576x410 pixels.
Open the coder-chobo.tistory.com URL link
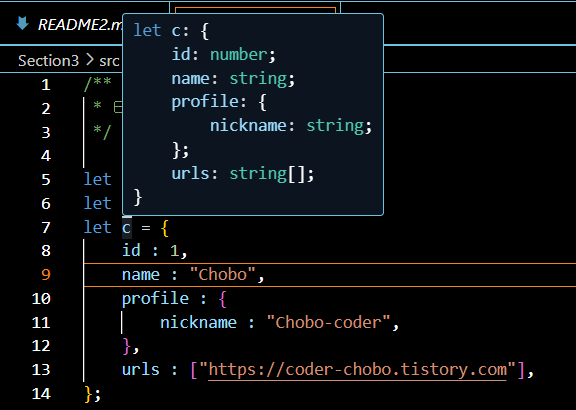coord(357,370)
